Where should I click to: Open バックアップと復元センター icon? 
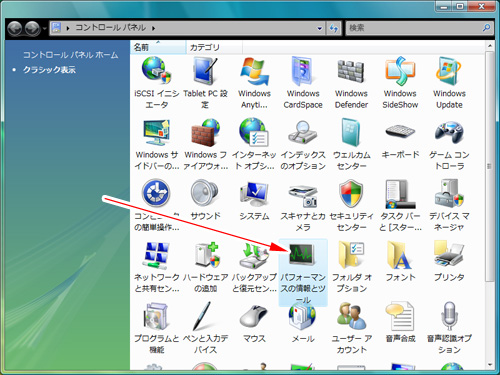point(254,255)
